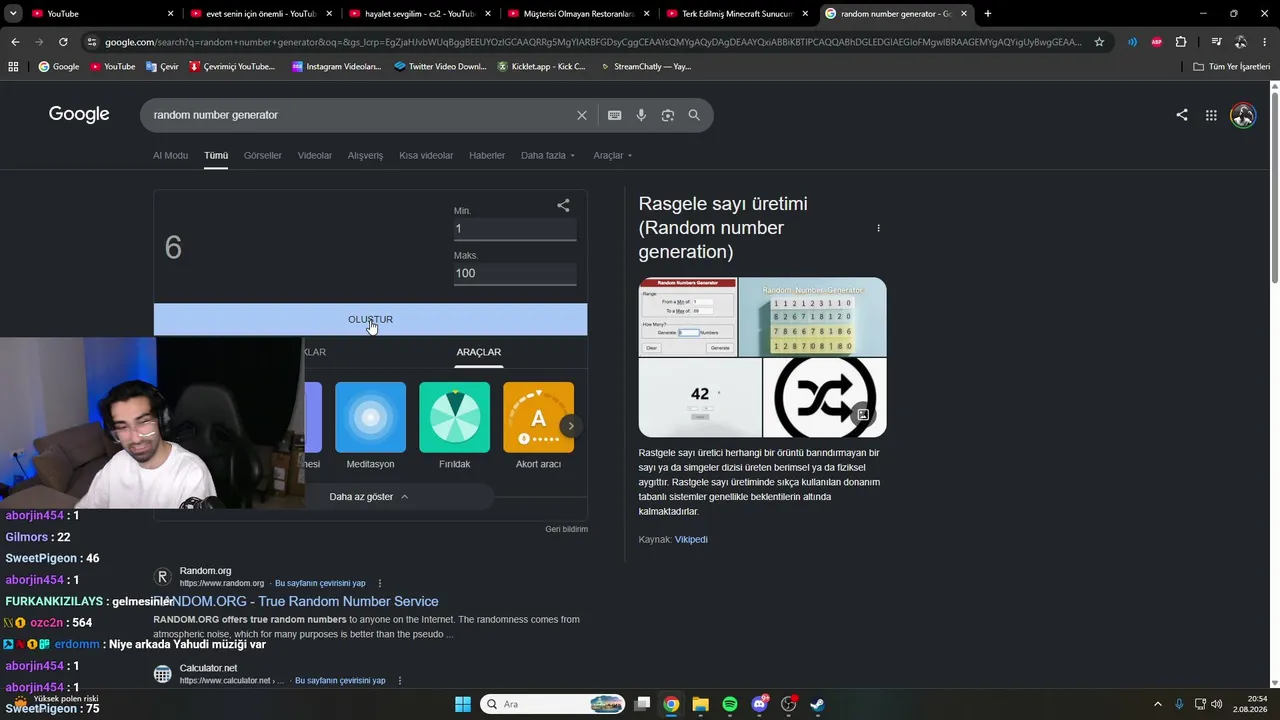This screenshot has height=720, width=1280.
Task: Show hidden system tray icons
Action: pos(1158,704)
